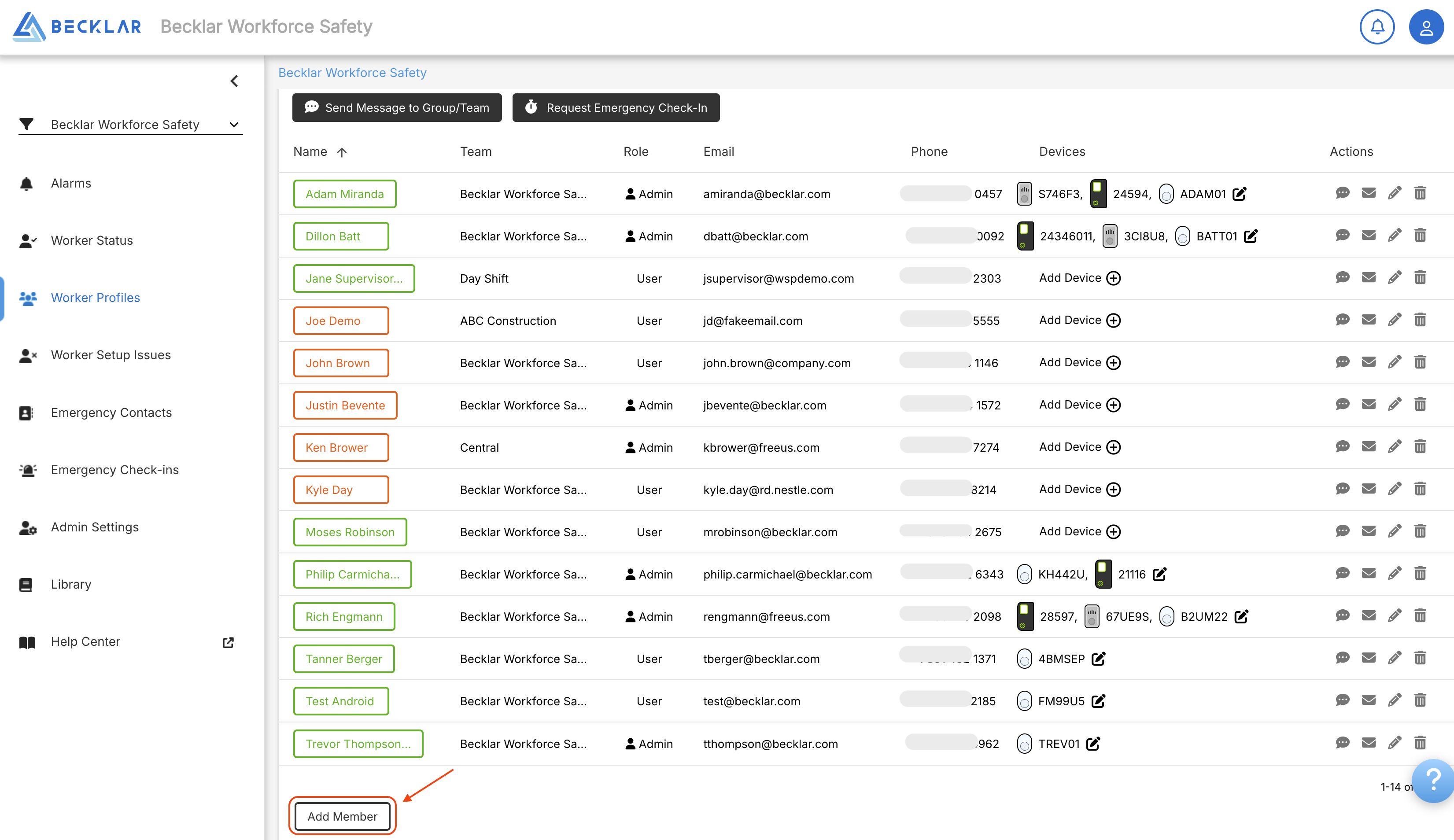Click edit pencil icon for Joe Demo
Screen dimensions: 1454x840
pos(1394,320)
